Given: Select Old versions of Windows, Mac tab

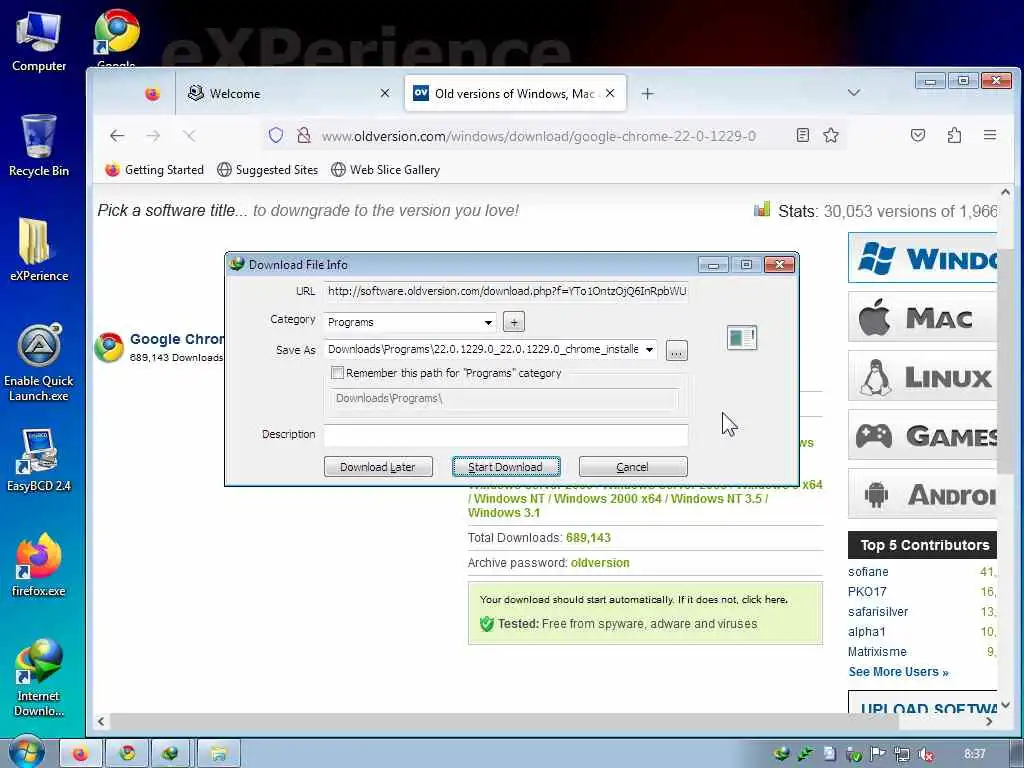Looking at the screenshot, I should [515, 93].
